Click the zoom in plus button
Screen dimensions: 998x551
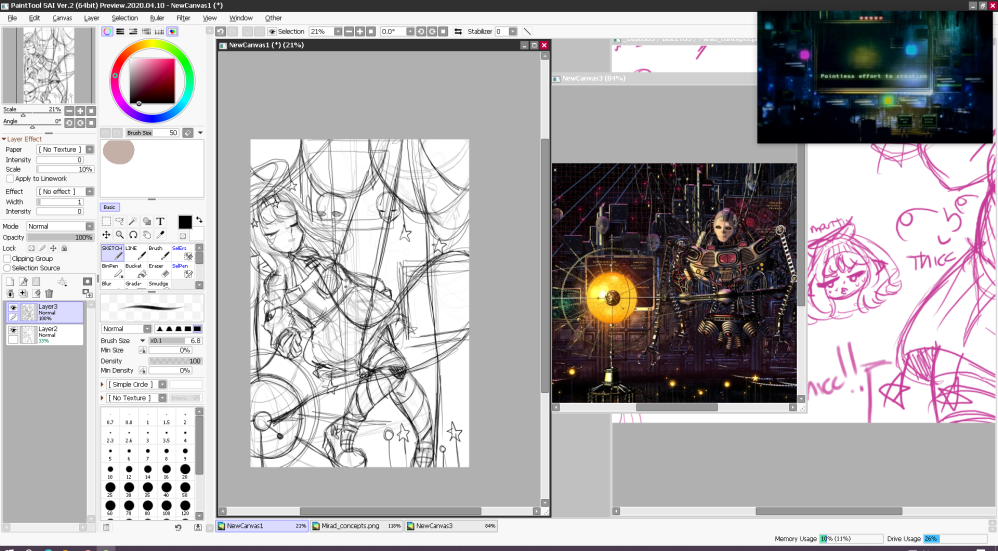click(360, 31)
